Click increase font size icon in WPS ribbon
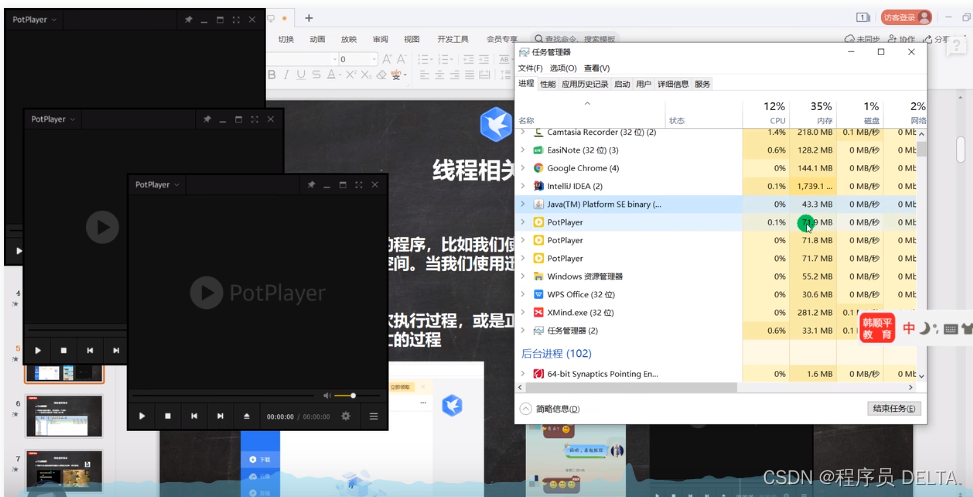 [x=387, y=59]
